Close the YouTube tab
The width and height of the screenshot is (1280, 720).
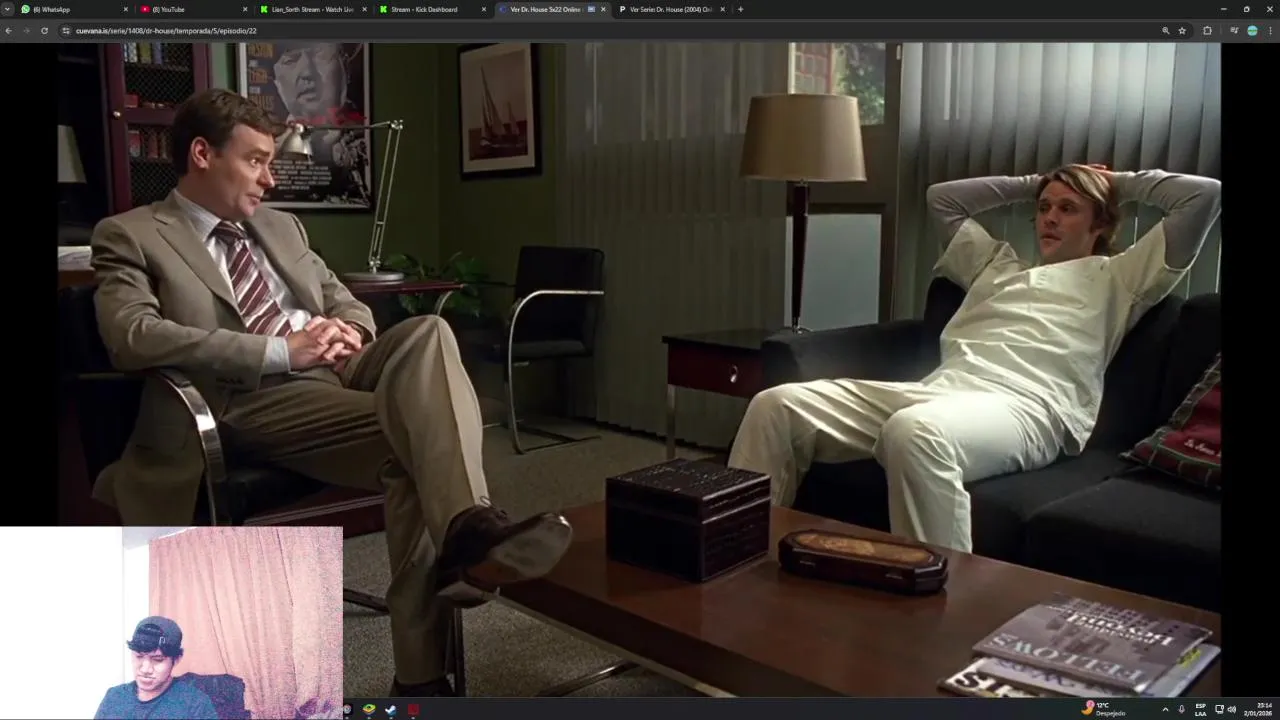point(245,9)
